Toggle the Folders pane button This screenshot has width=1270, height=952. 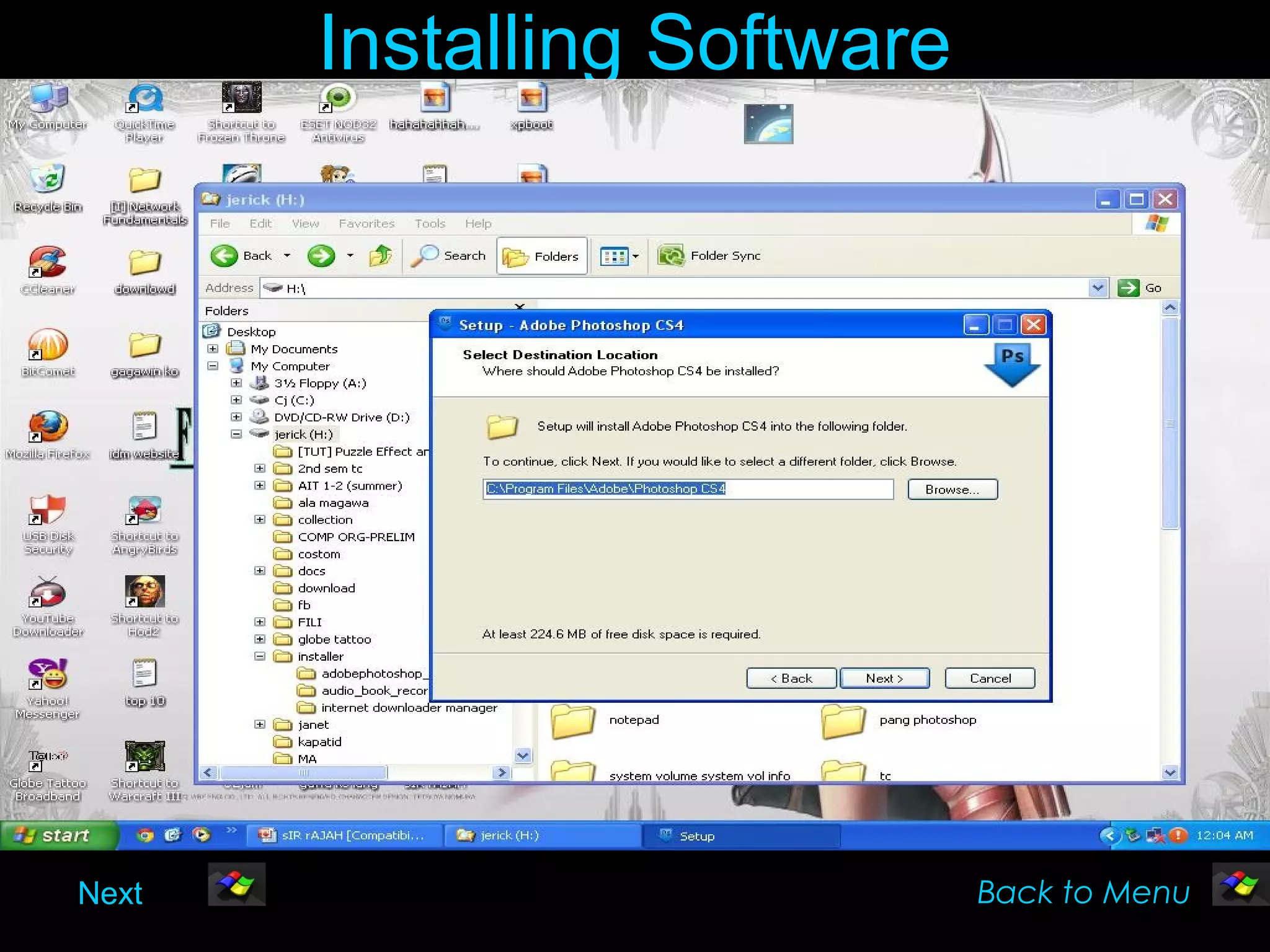click(541, 256)
